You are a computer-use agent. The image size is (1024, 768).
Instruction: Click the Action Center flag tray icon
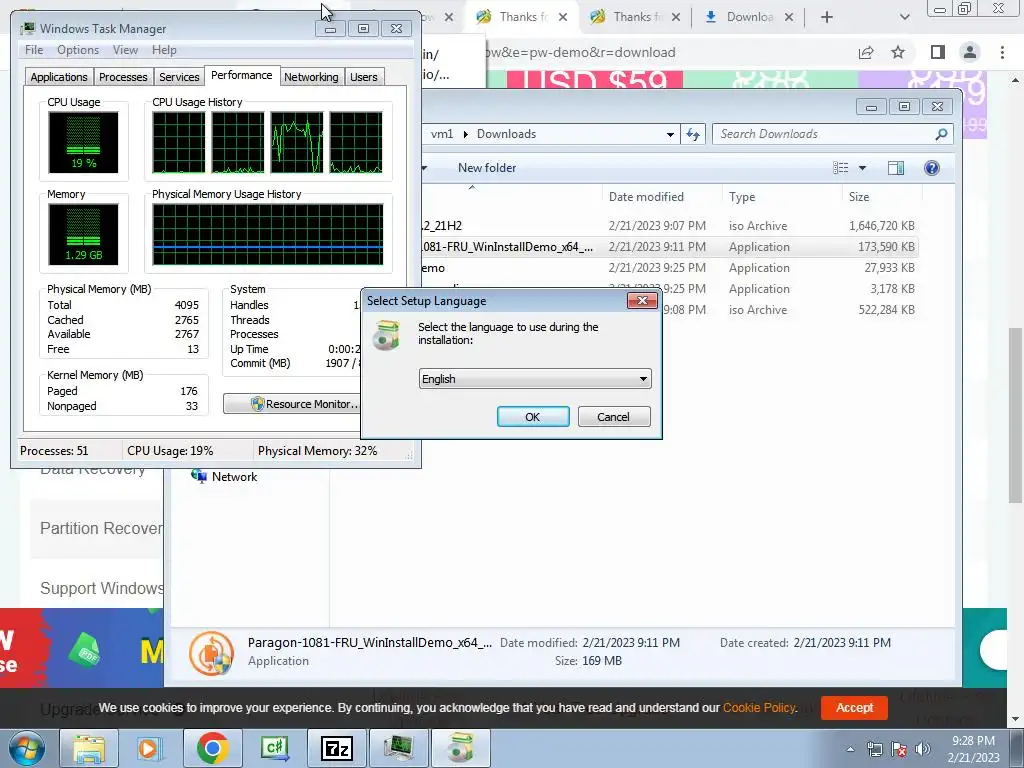(x=899, y=749)
